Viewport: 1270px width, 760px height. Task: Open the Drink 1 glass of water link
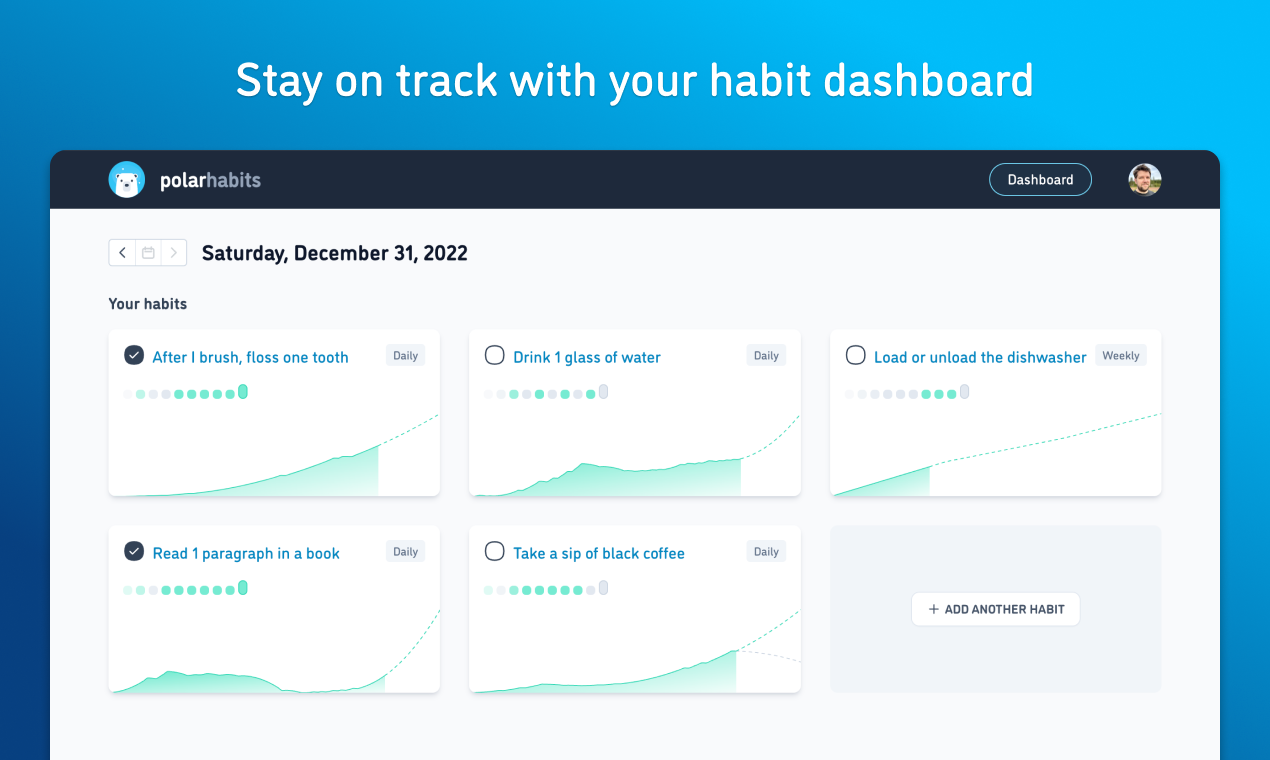[587, 357]
